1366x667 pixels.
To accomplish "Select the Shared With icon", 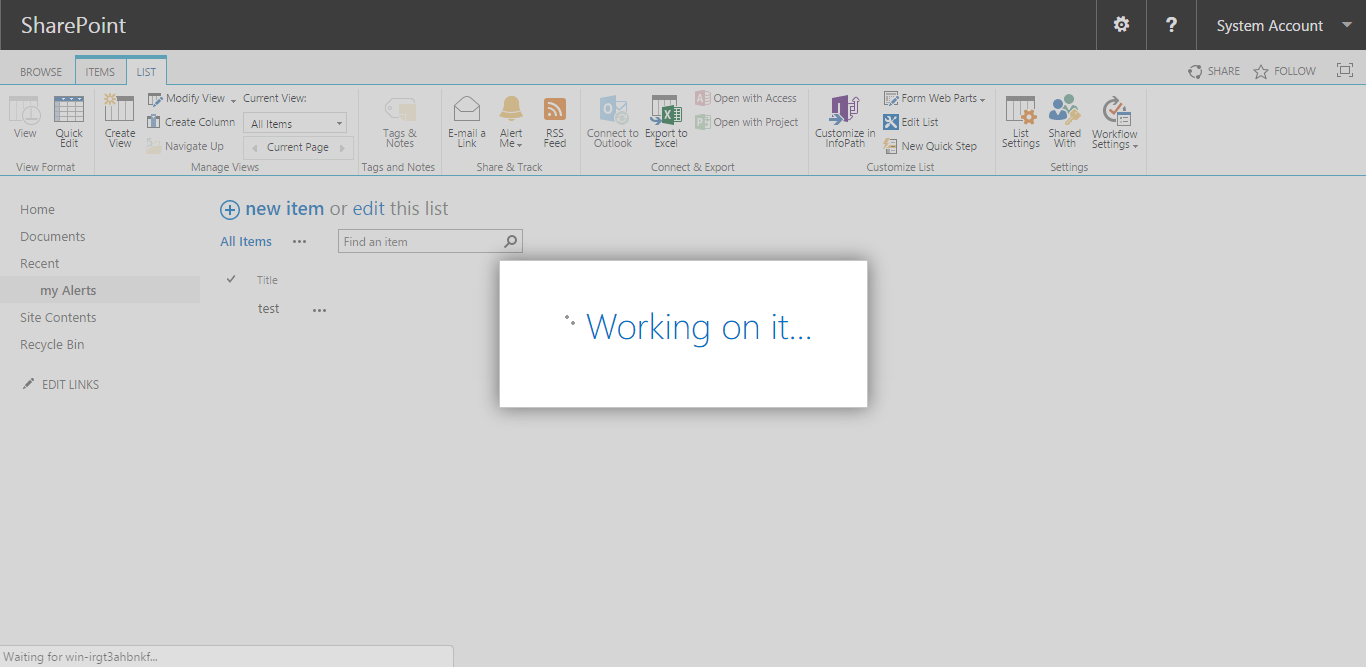I will [x=1064, y=122].
